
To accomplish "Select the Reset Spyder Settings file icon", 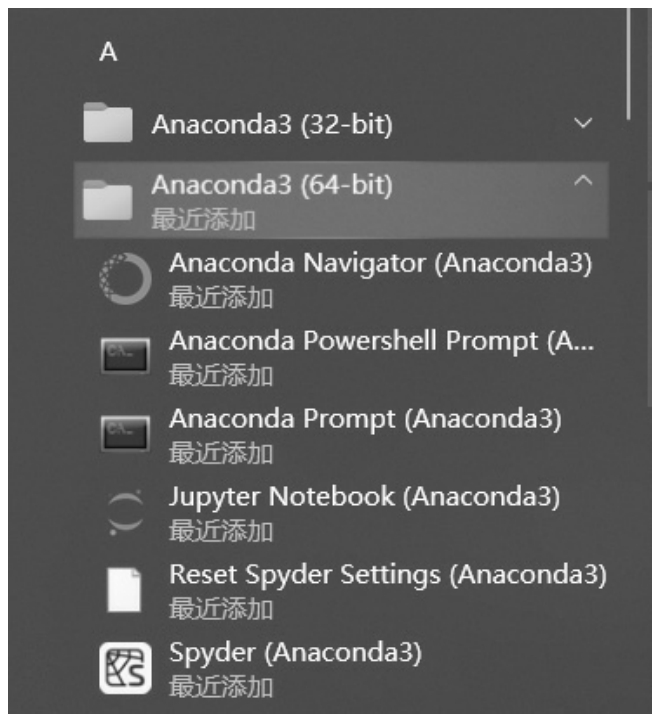I will [x=123, y=589].
